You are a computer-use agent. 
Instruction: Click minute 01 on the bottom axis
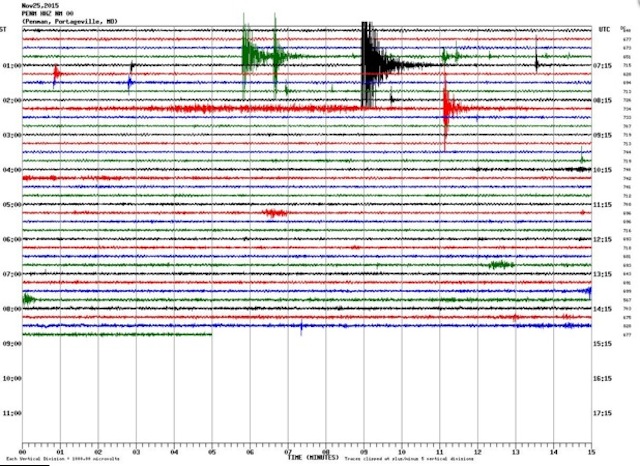[60, 452]
